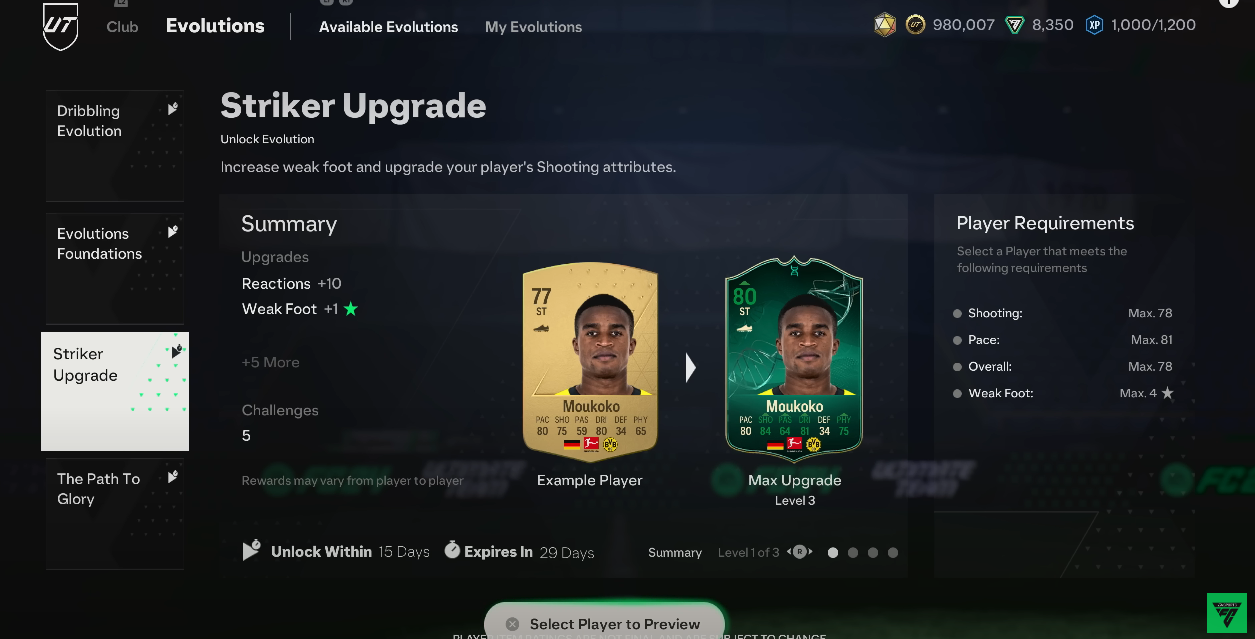Click the Unlock Within flag icon
Image resolution: width=1255 pixels, height=639 pixels.
pos(251,551)
